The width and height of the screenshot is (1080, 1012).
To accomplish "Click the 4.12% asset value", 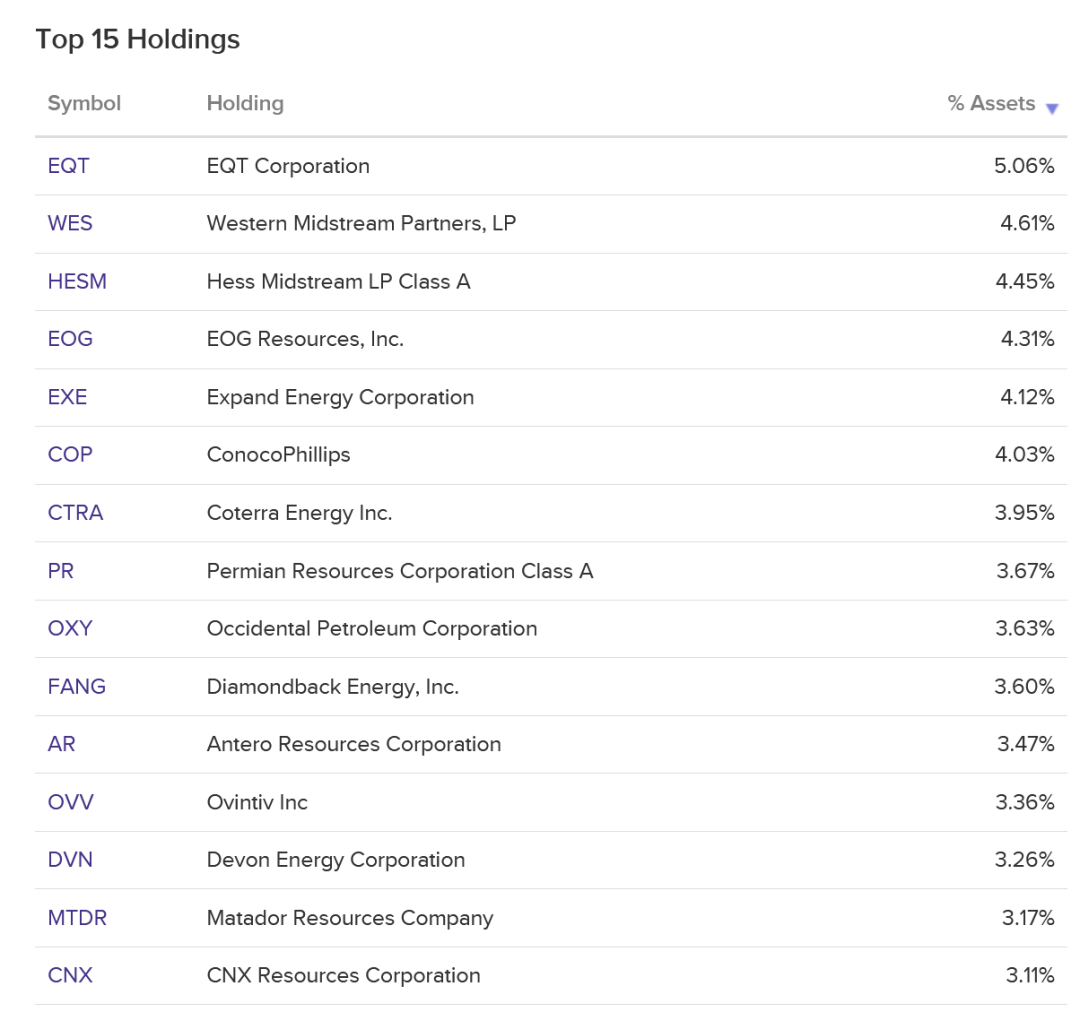I will tap(1027, 397).
